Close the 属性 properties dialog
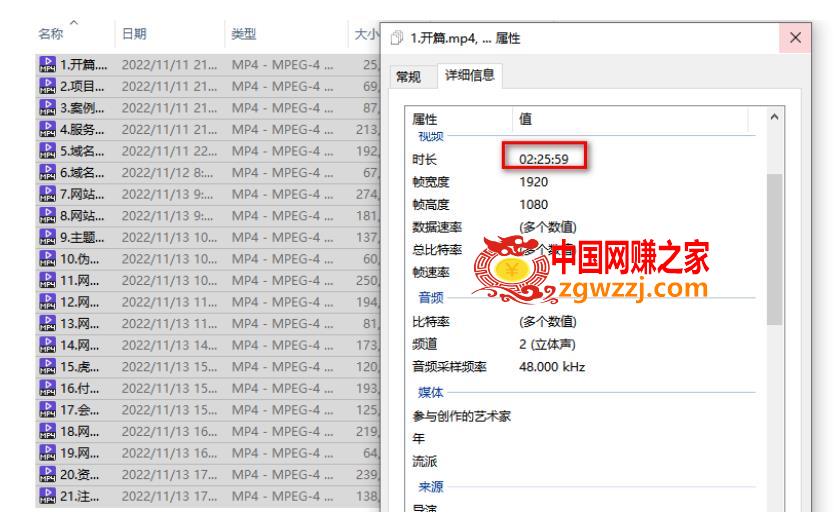The image size is (834, 532). [795, 38]
